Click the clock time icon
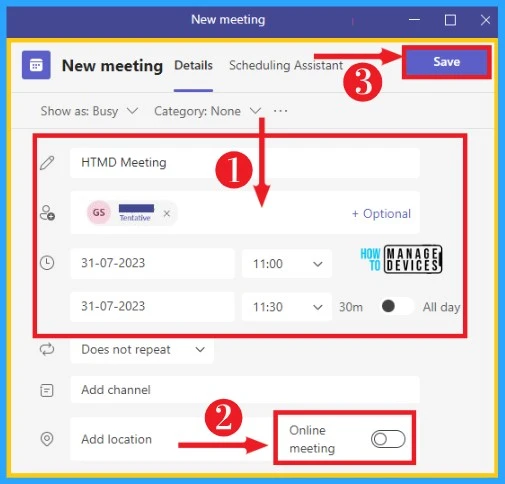This screenshot has height=484, width=505. [47, 263]
